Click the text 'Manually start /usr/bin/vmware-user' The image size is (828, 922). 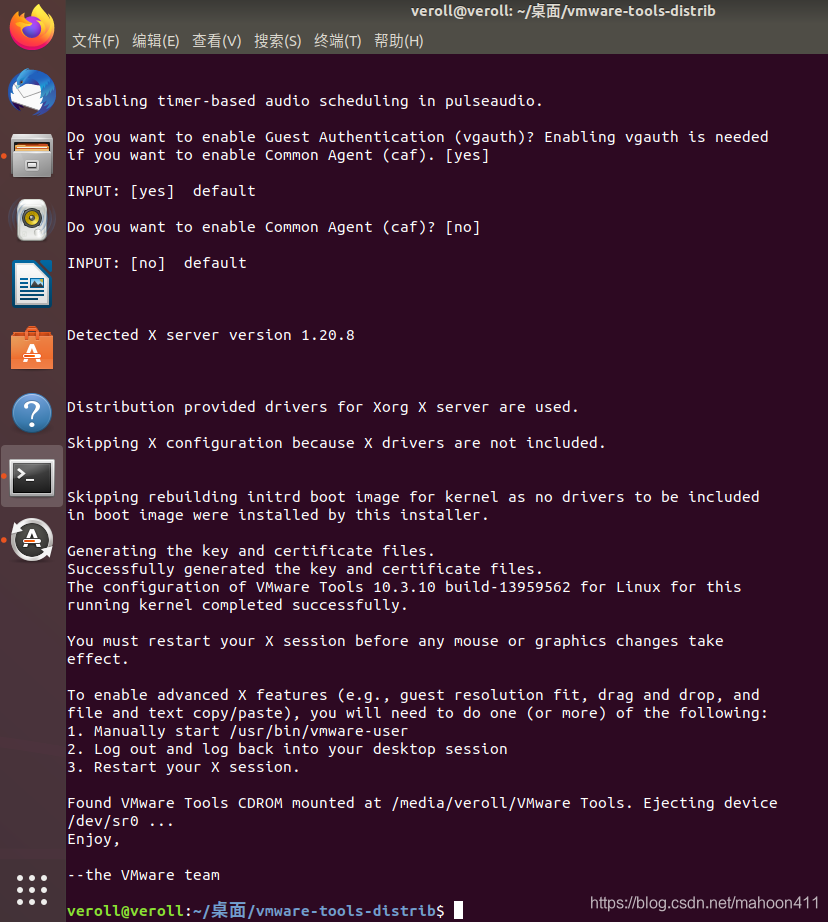251,731
